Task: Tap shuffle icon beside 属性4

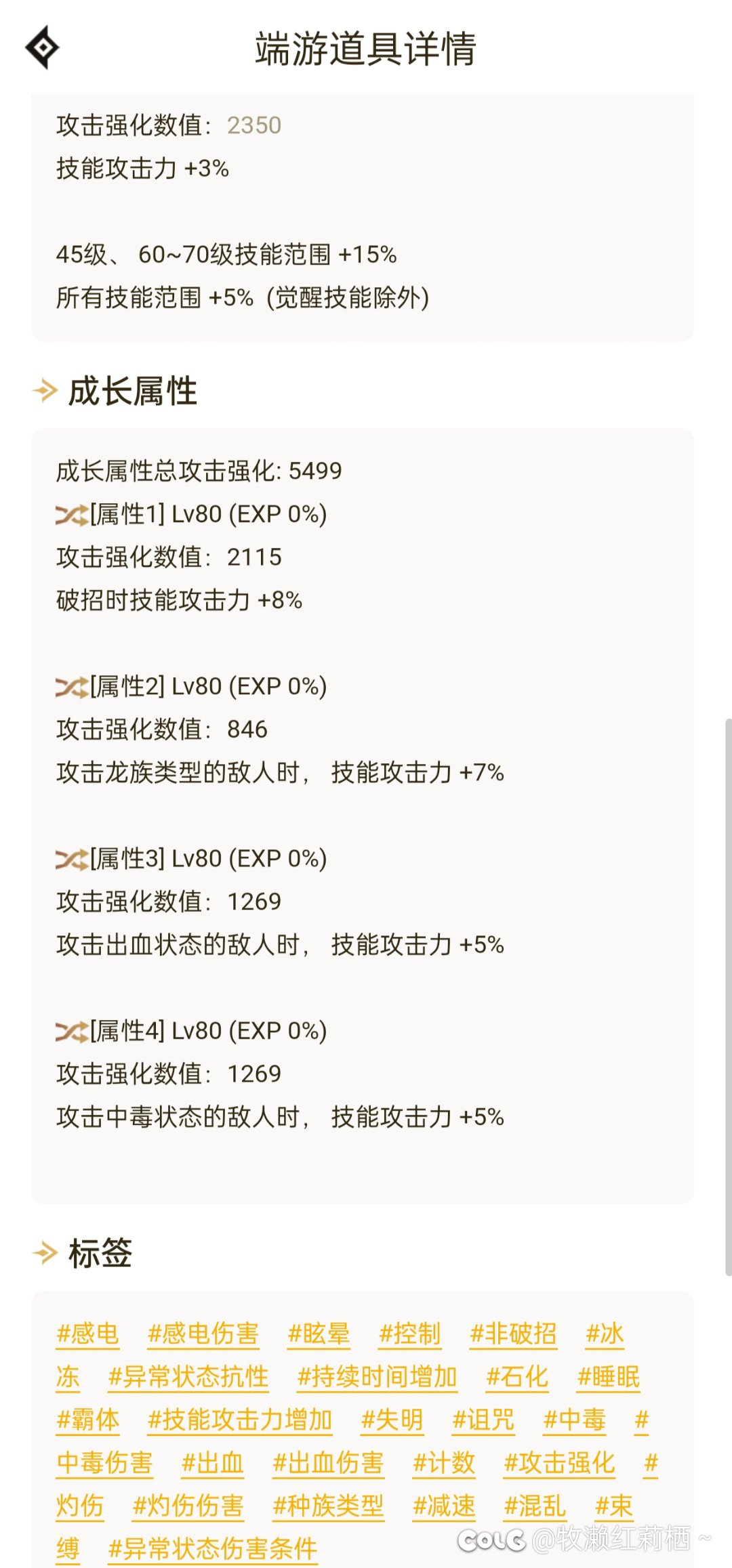Action: click(x=72, y=1032)
